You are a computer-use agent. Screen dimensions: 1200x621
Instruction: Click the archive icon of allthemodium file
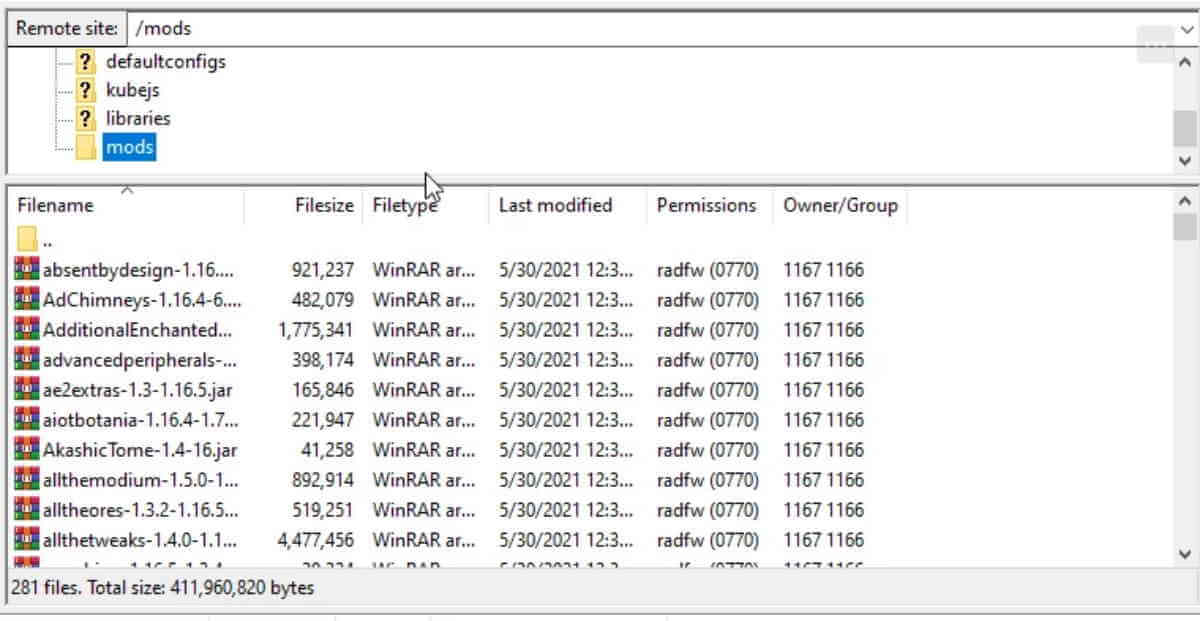[27, 479]
